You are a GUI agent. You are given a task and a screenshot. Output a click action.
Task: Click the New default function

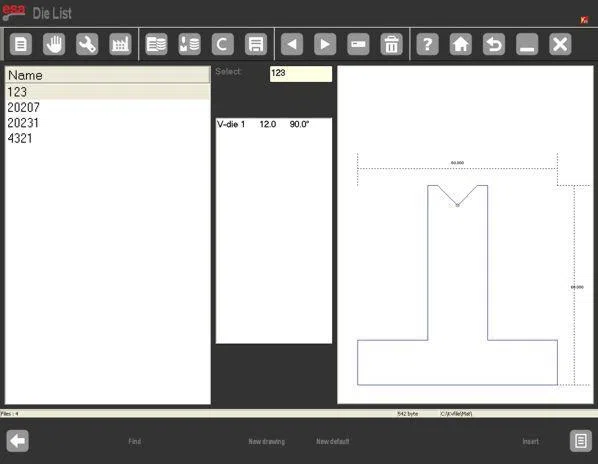333,442
